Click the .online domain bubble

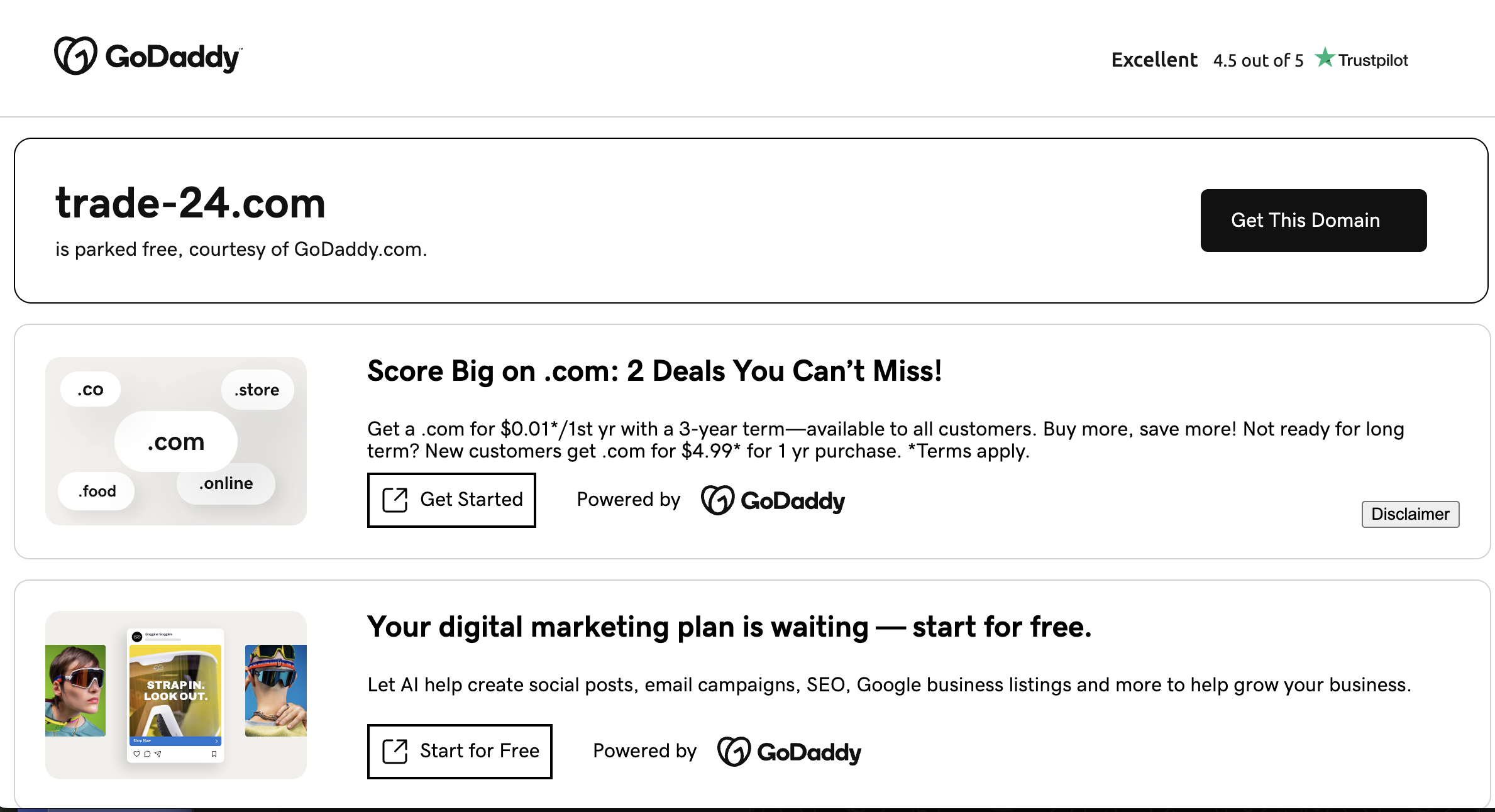(x=226, y=483)
